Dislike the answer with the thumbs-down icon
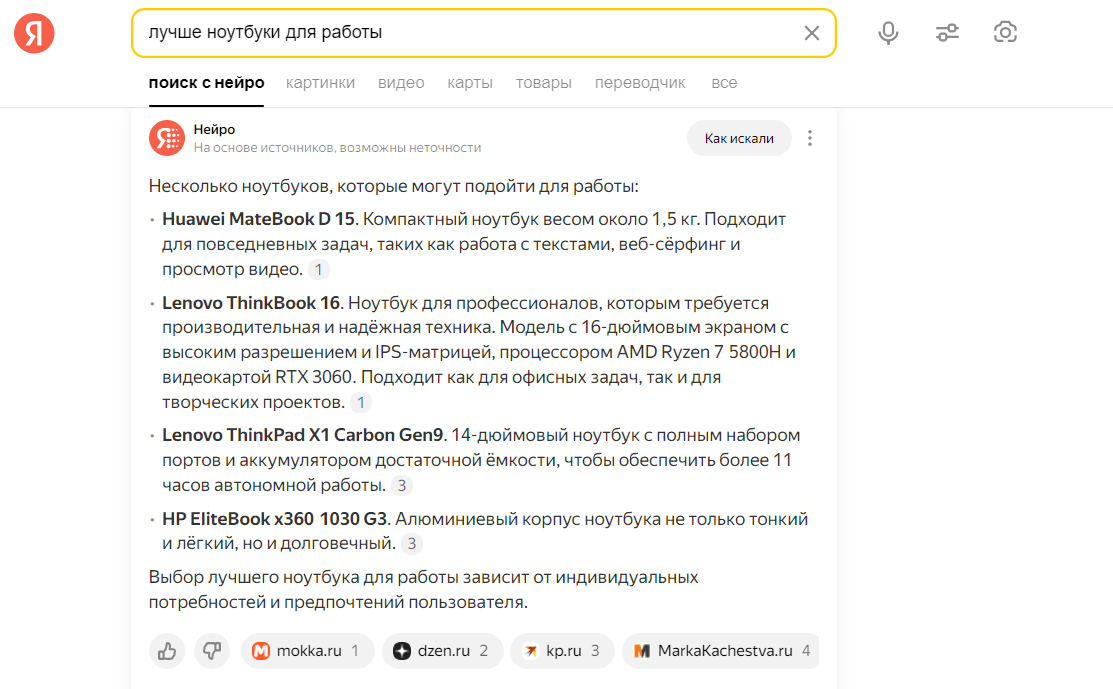Viewport: 1113px width, 689px height. point(212,651)
